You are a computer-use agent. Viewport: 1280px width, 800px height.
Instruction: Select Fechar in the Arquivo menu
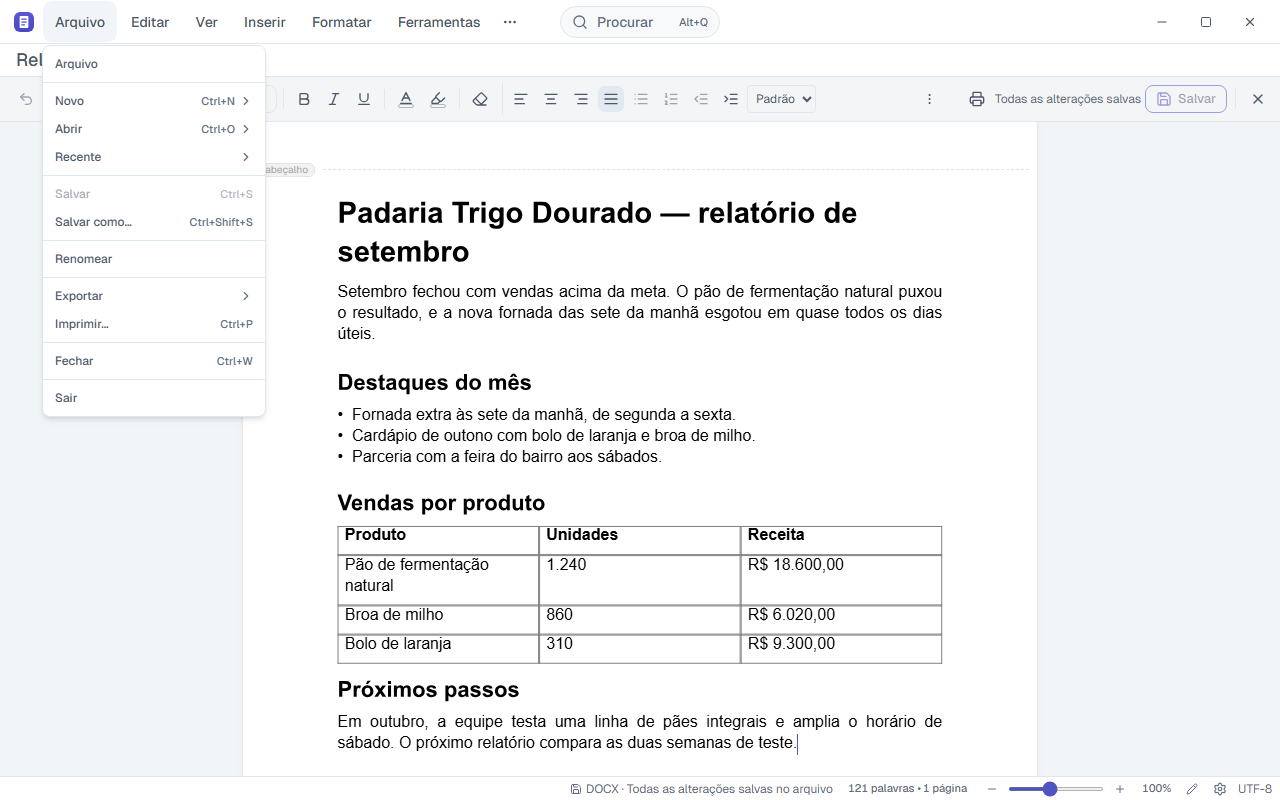(x=153, y=361)
